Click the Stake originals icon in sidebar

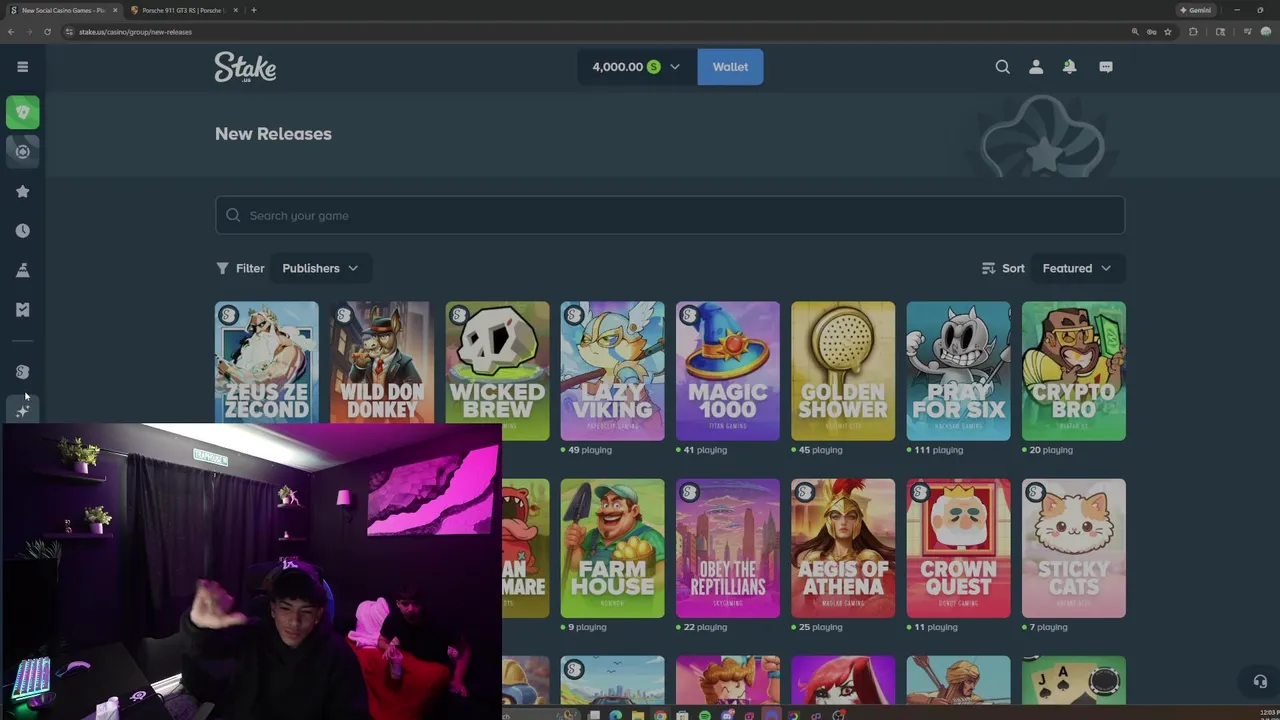point(22,372)
